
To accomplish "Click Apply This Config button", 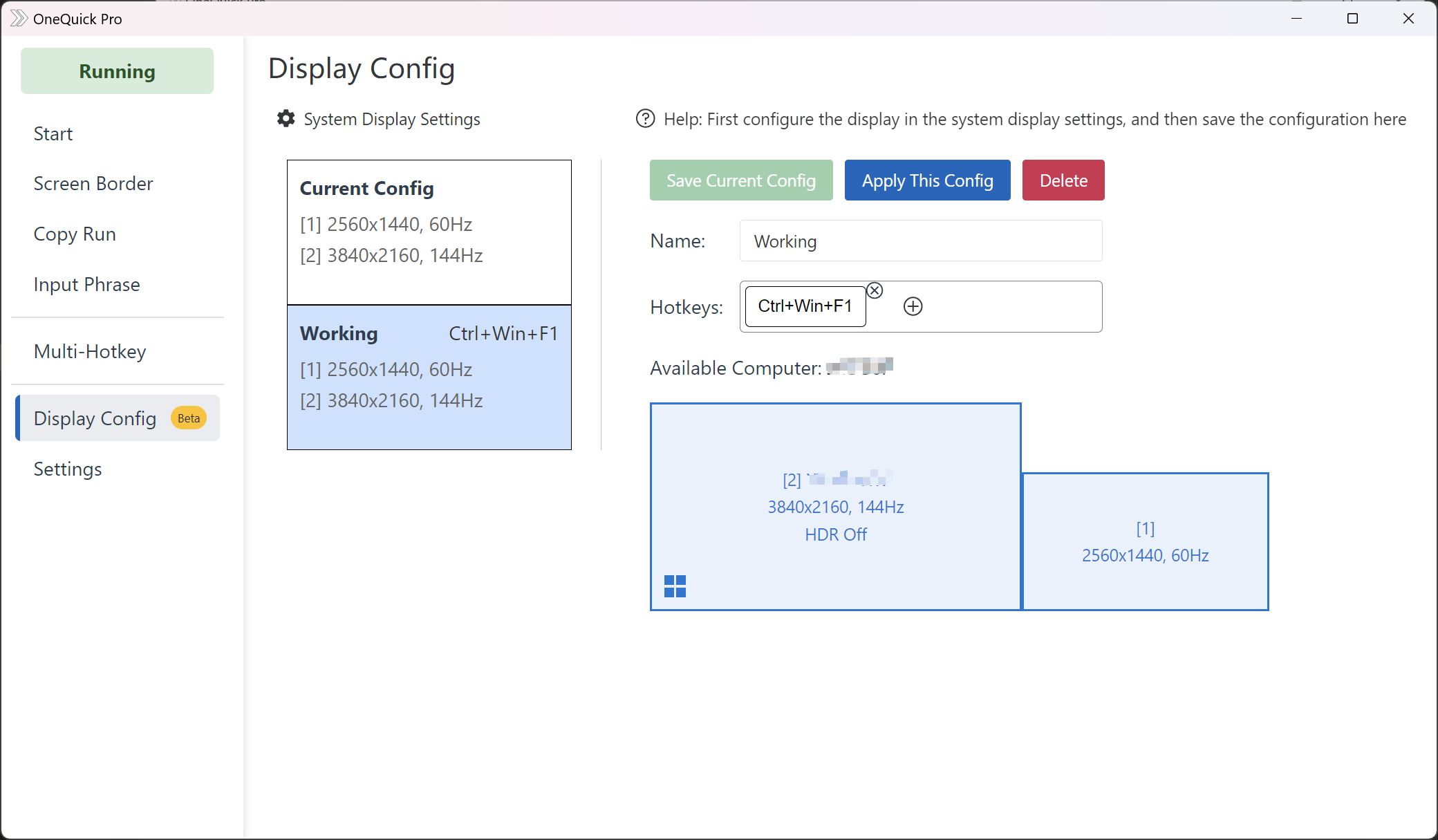I will pos(928,180).
